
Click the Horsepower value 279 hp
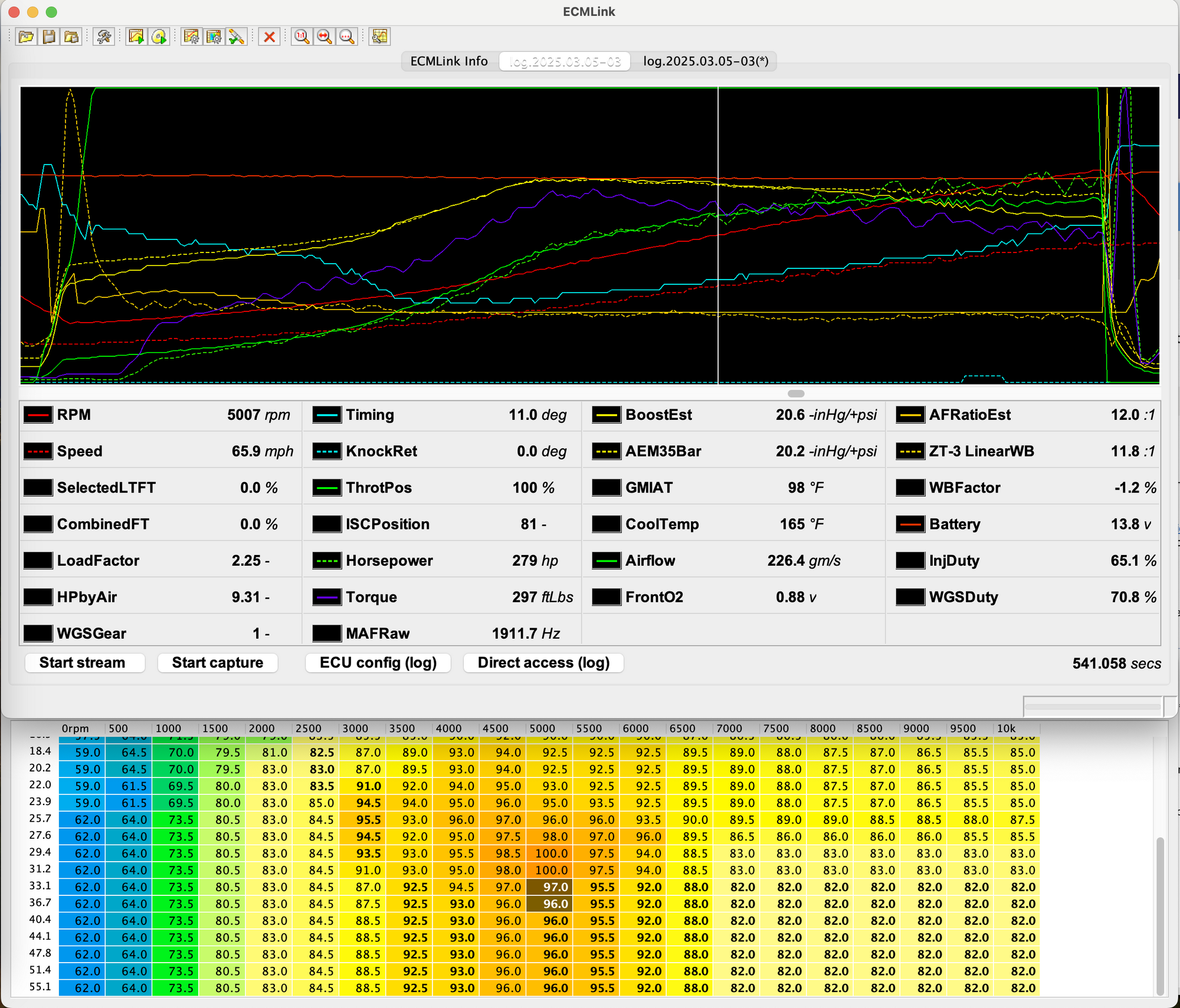coord(535,561)
